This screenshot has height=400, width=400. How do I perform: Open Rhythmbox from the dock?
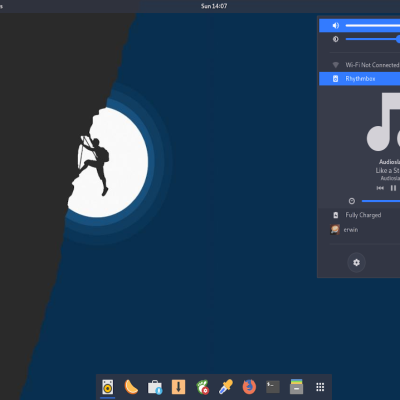(107, 387)
